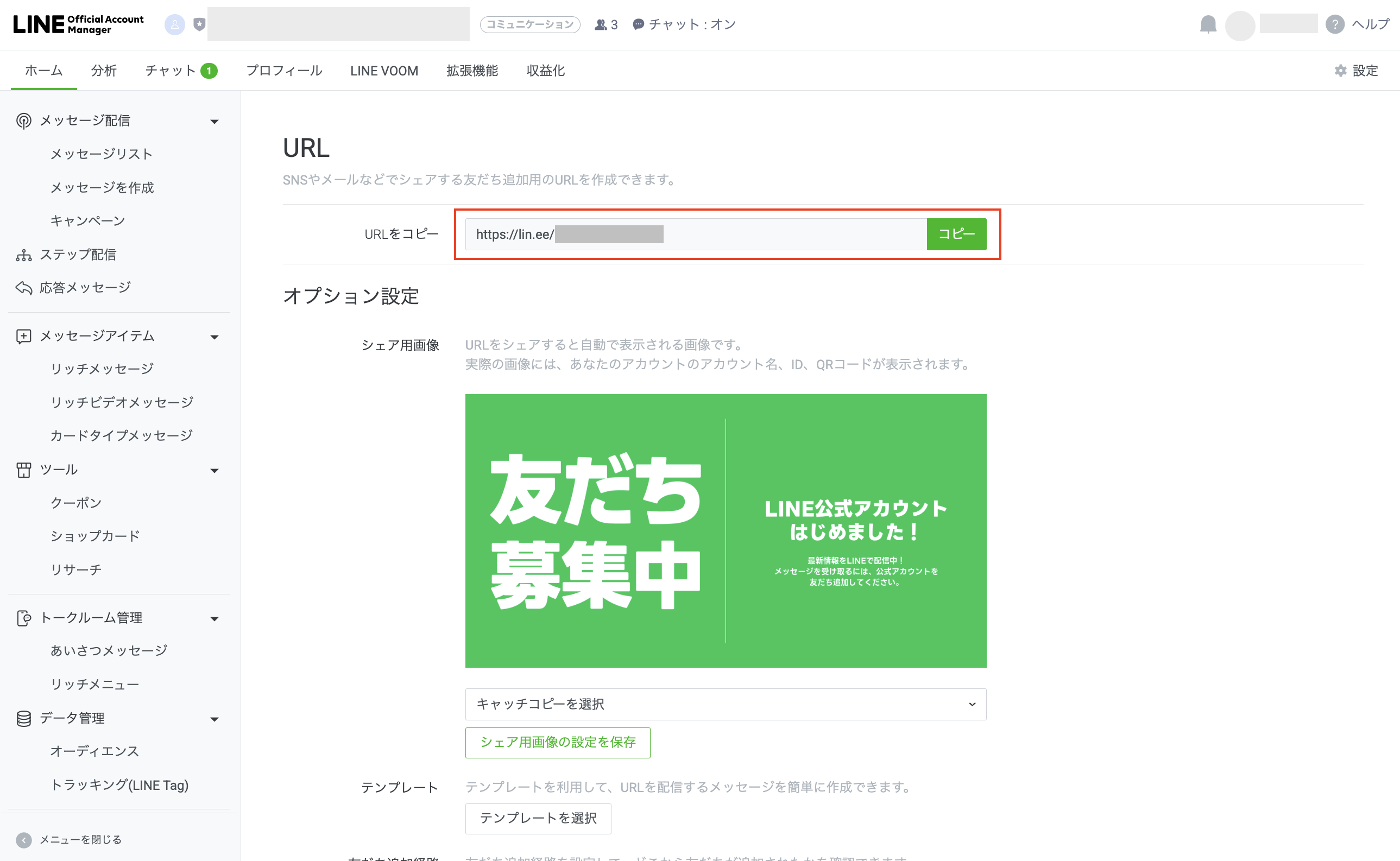Open オーディエンス in the sidebar
This screenshot has width=1400, height=861.
point(94,752)
